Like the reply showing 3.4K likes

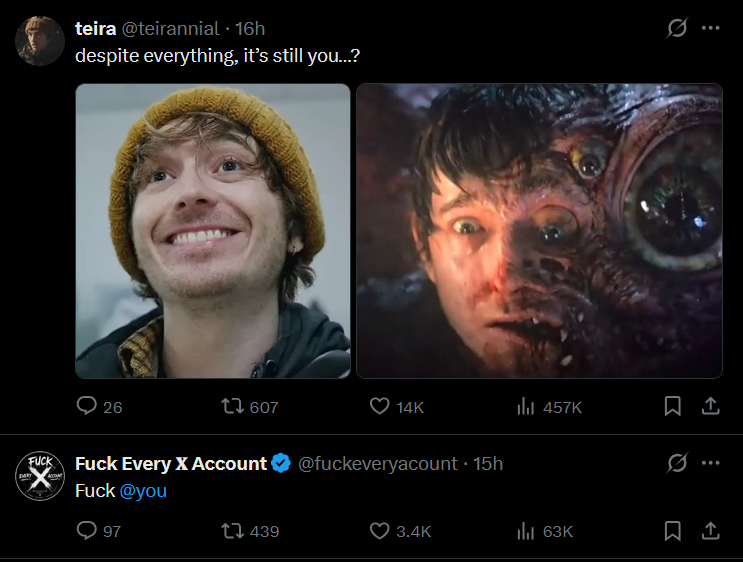pos(400,531)
